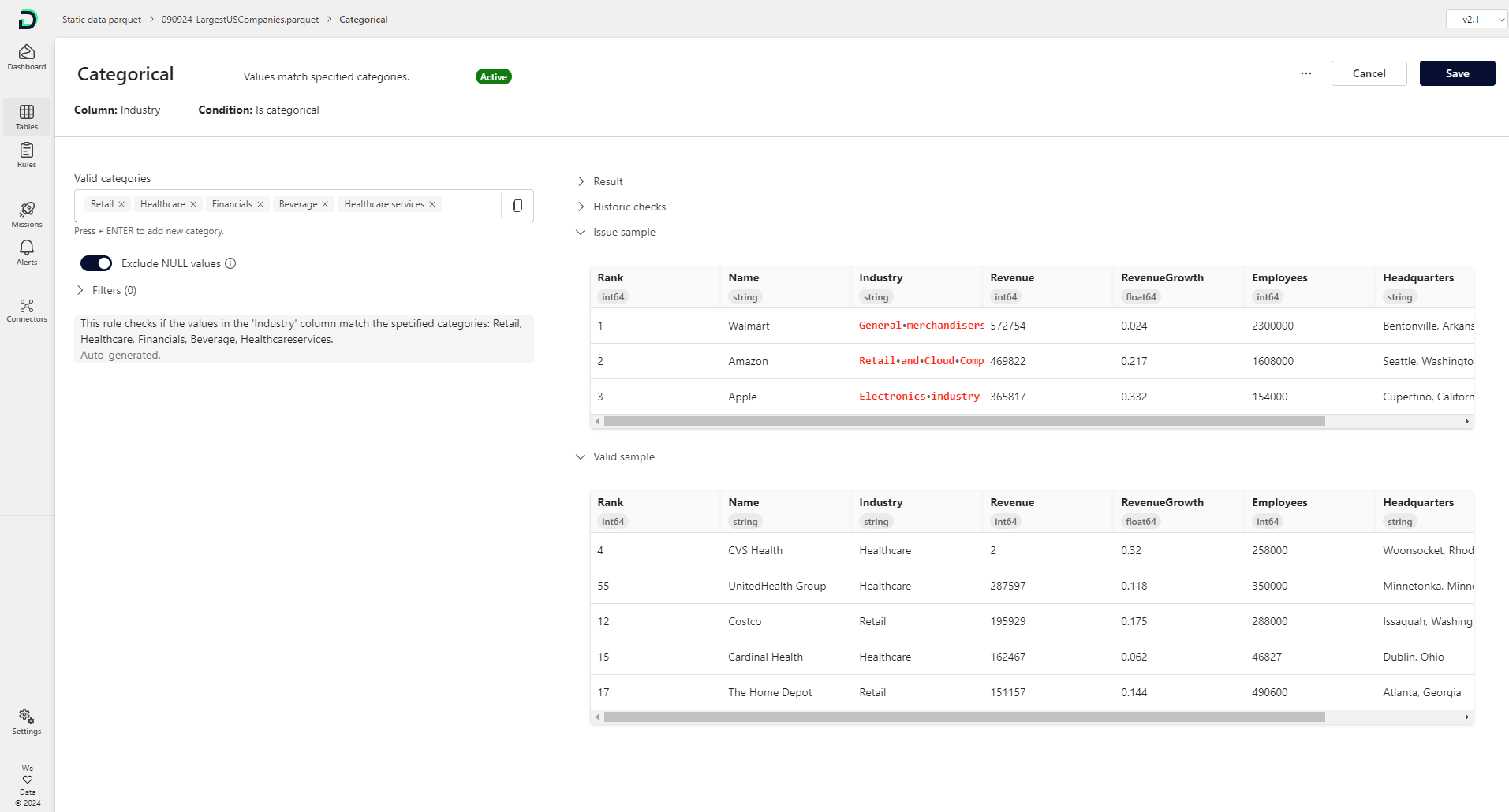Click info icon beside Exclude NULL values

[230, 263]
